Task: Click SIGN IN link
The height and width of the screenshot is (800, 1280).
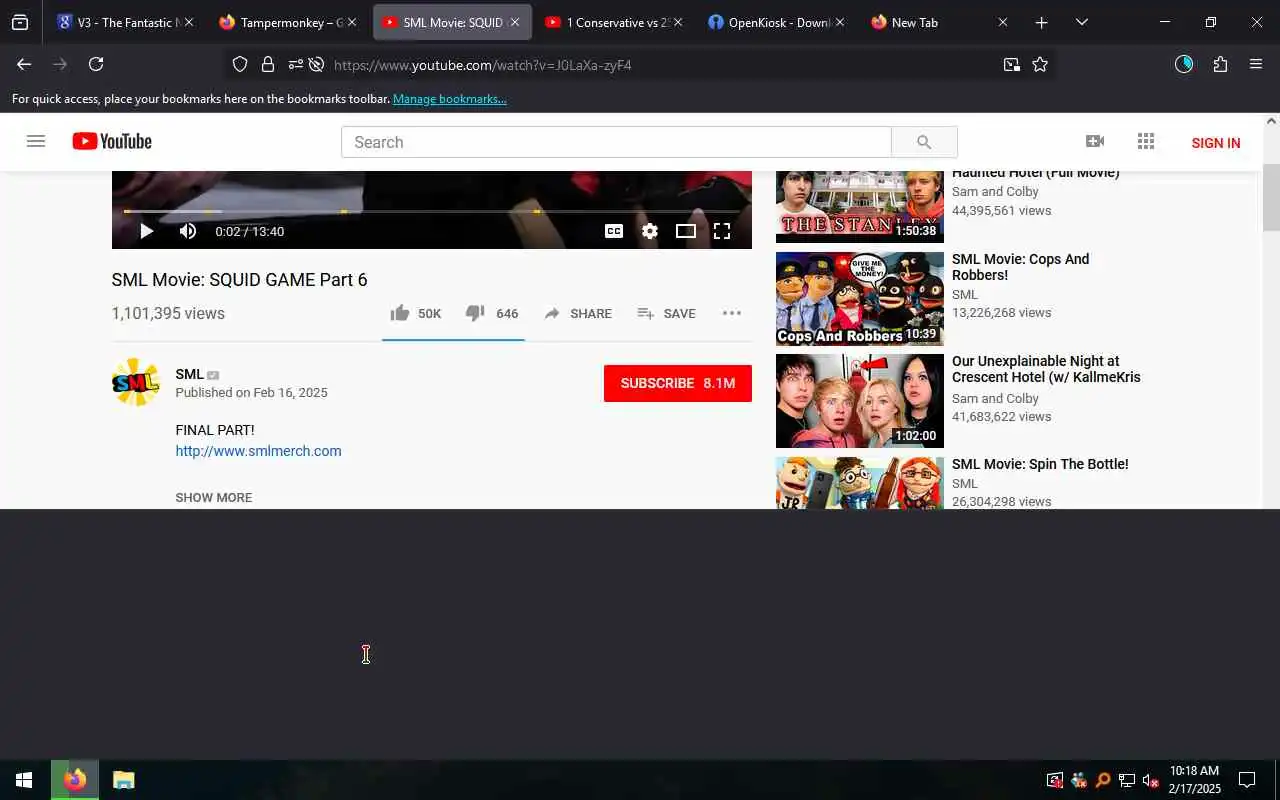Action: pyautogui.click(x=1216, y=143)
